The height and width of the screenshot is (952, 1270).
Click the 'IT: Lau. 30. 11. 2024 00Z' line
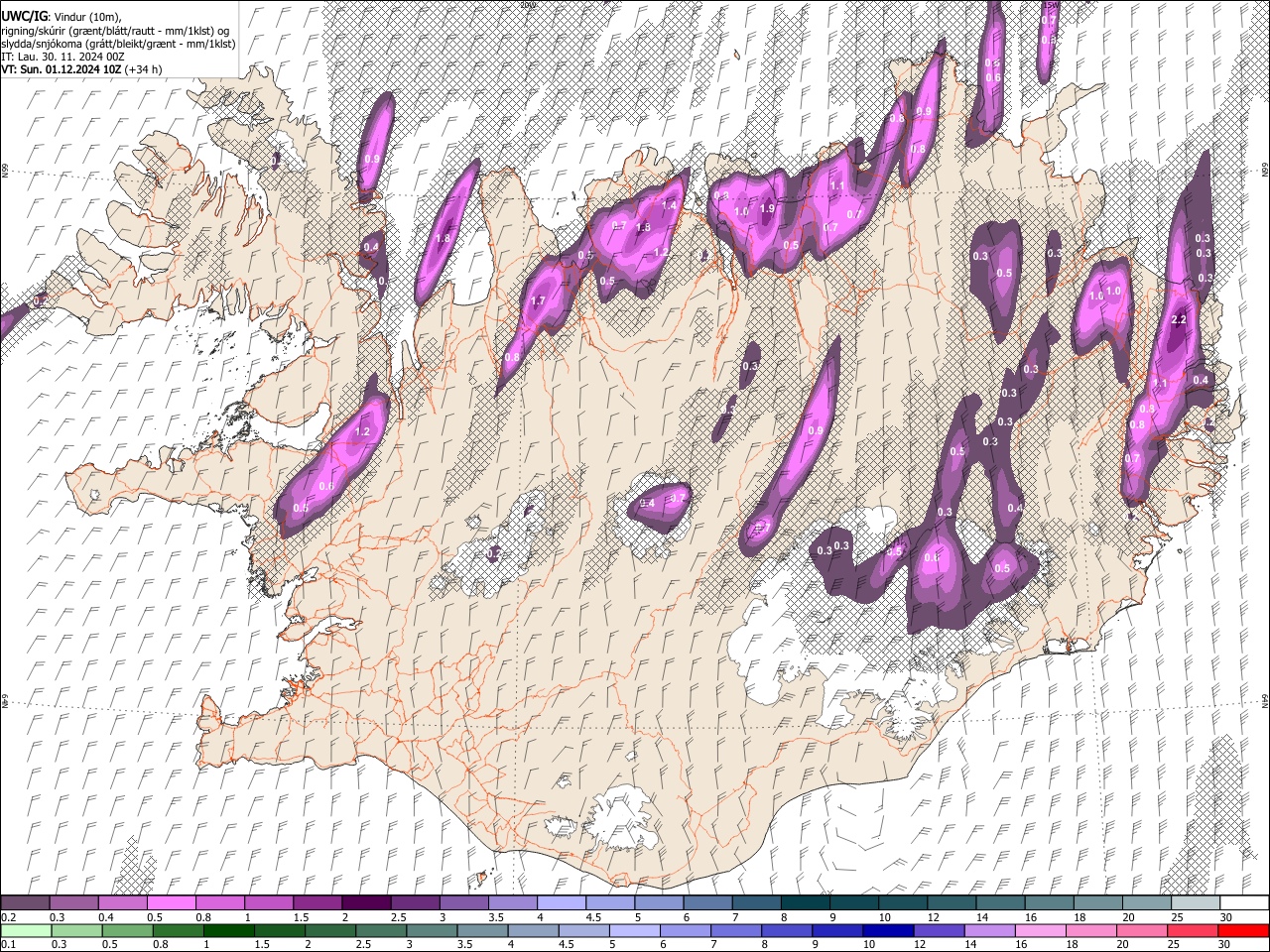tap(63, 57)
